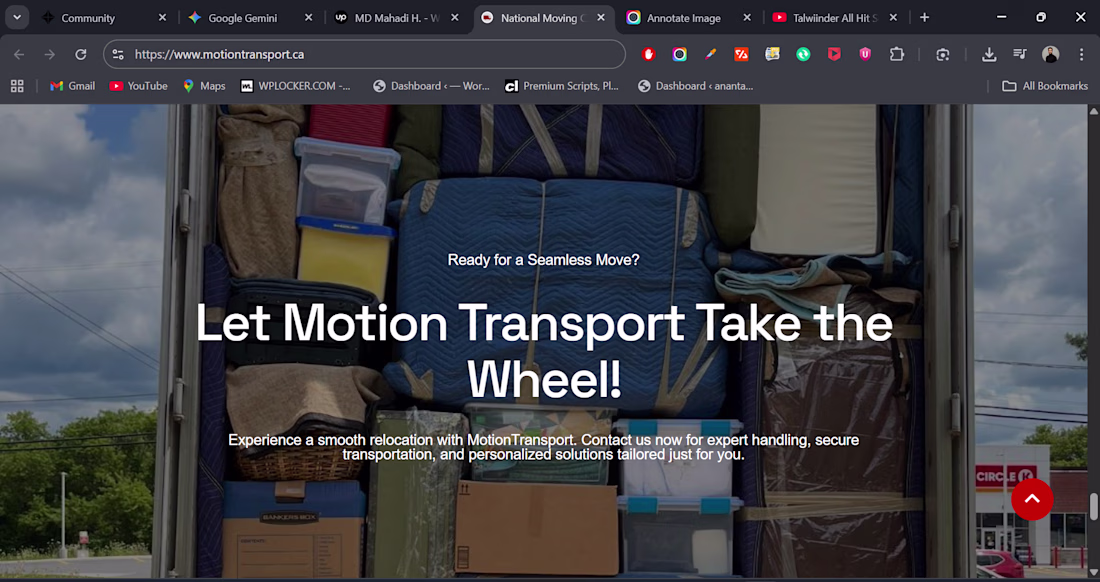Close the Google Gemini tab

pyautogui.click(x=308, y=18)
